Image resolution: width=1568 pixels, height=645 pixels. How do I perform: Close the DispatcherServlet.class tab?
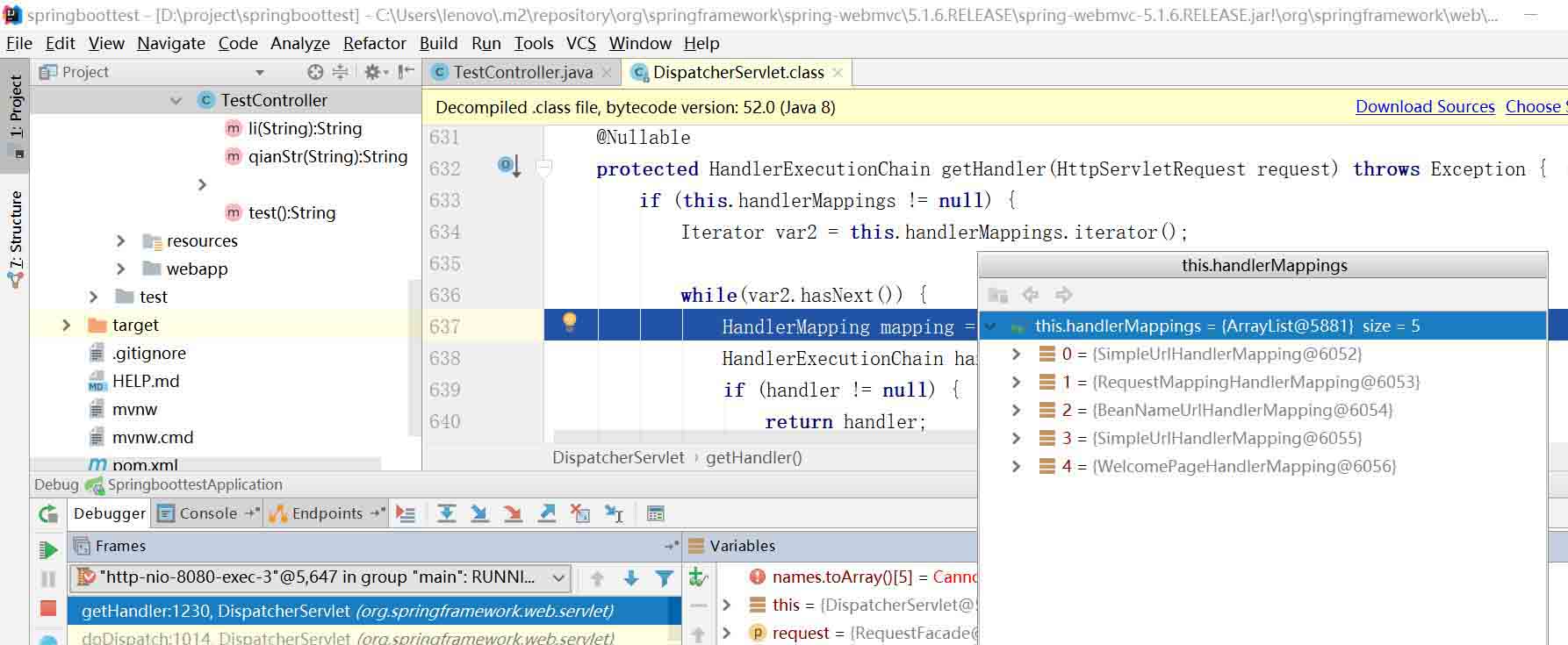tap(838, 73)
